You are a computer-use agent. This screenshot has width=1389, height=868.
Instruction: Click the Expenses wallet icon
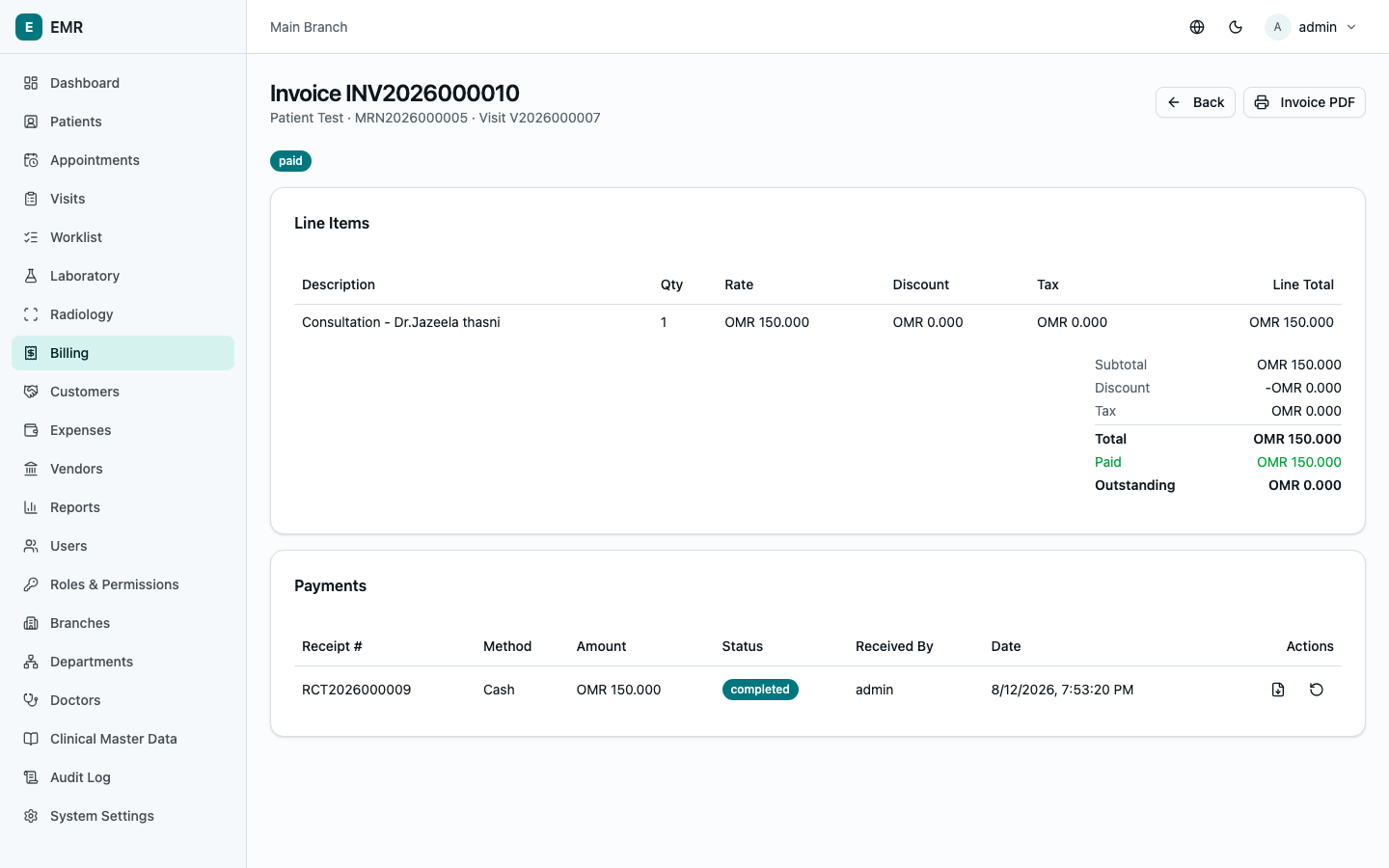[x=31, y=430]
